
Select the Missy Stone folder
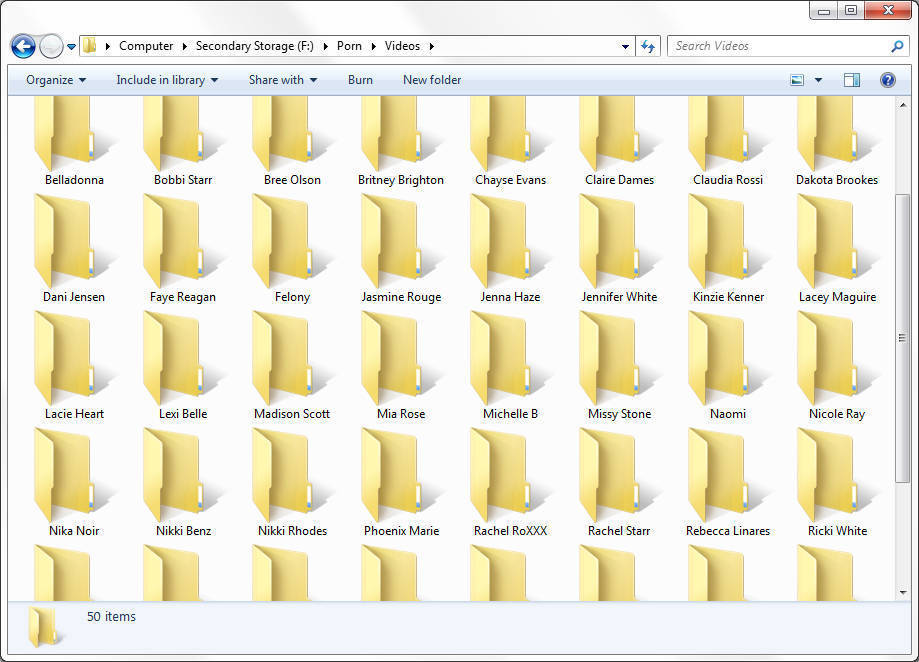click(x=619, y=366)
